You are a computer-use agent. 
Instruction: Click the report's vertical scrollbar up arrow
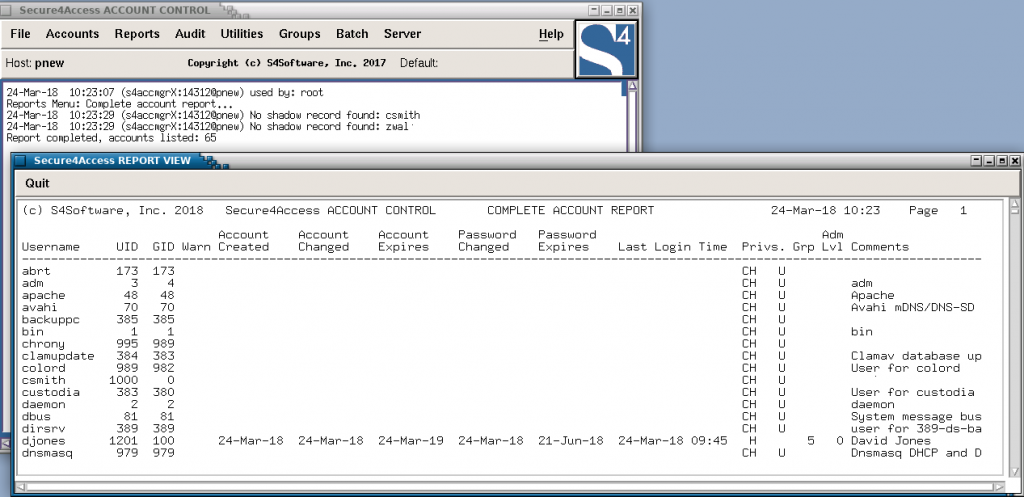1014,206
